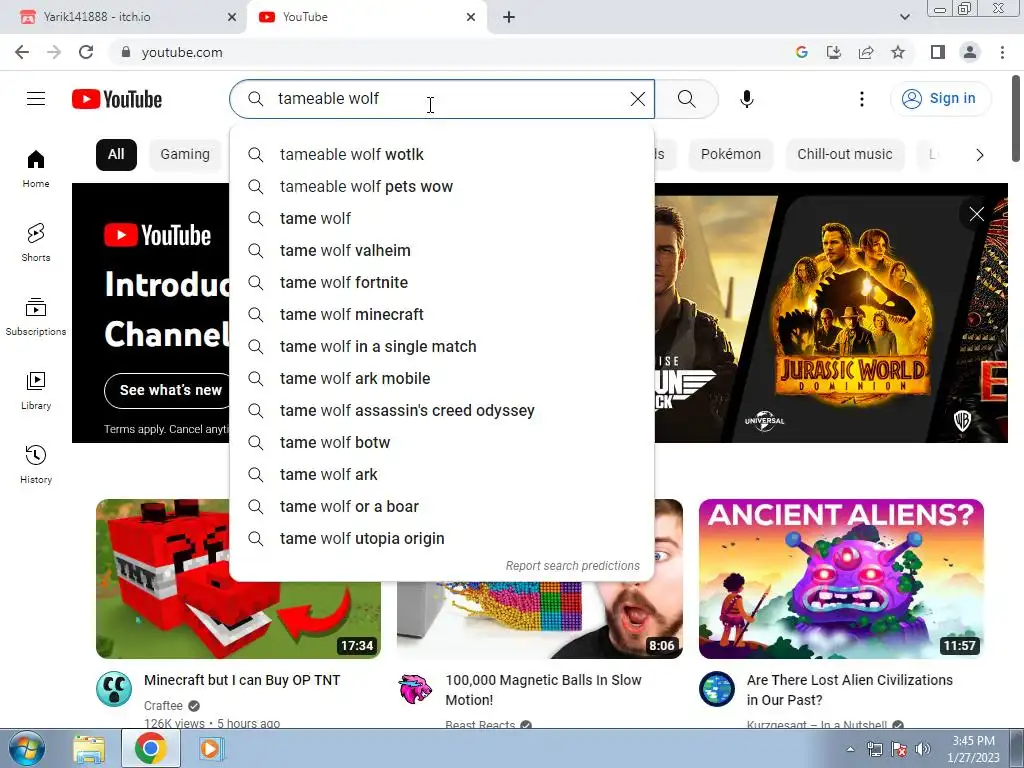Open the media player taskbar icon
Viewport: 1024px width, 768px height.
coord(210,749)
